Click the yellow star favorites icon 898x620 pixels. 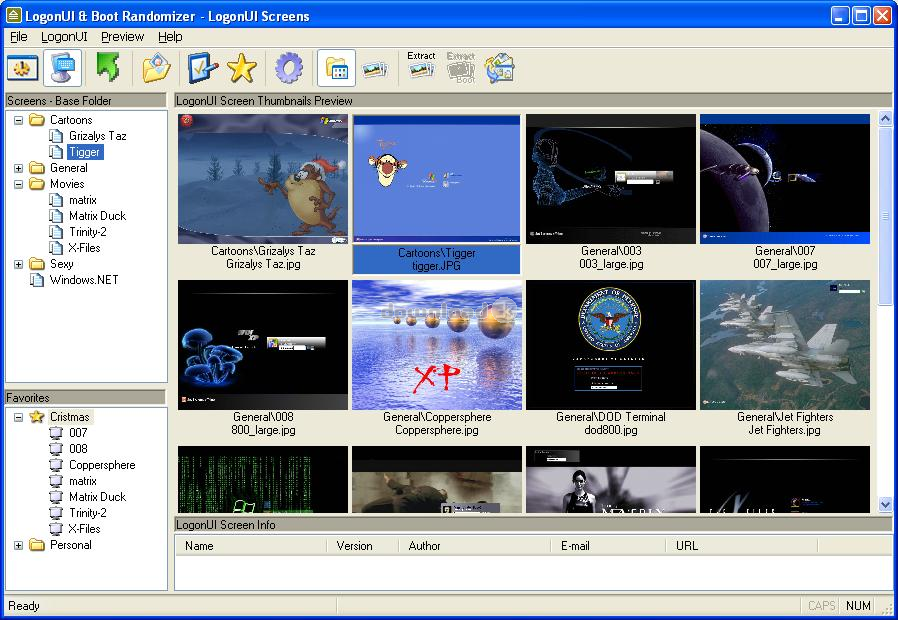[242, 68]
